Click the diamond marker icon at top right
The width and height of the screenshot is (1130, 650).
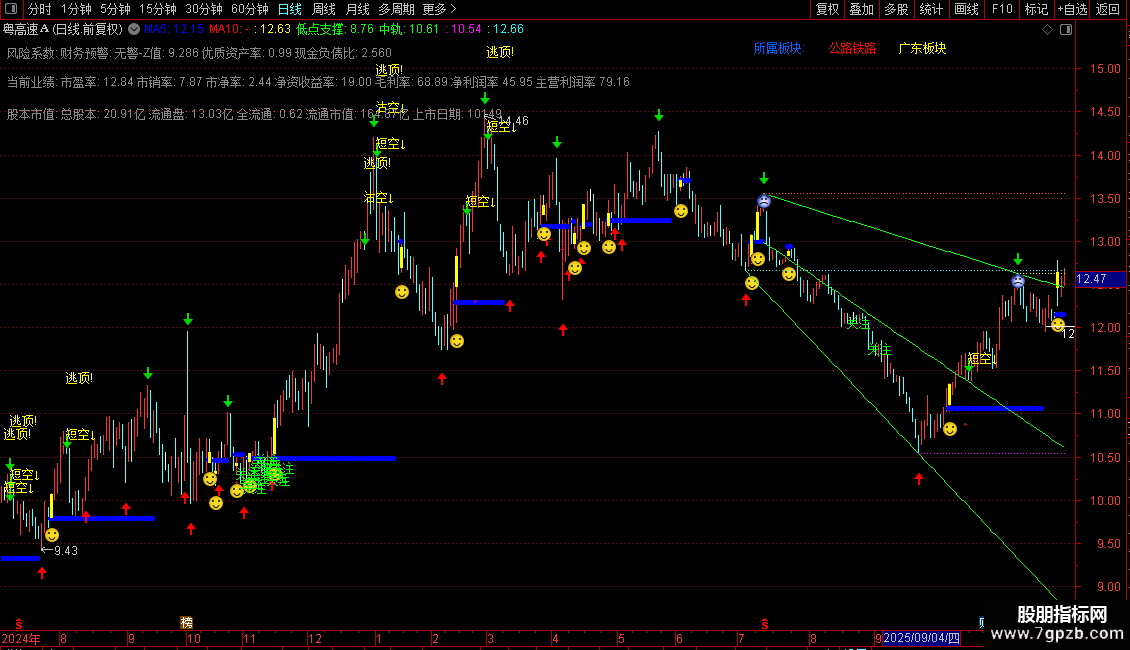(x=1048, y=30)
